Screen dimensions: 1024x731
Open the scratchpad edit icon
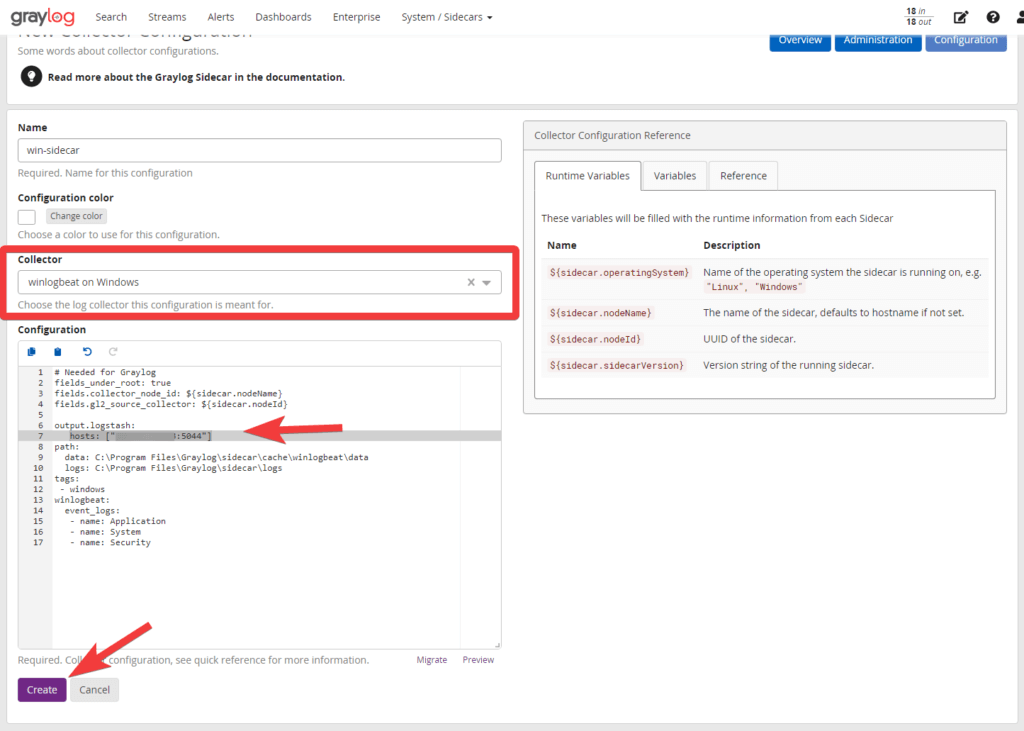click(x=961, y=17)
